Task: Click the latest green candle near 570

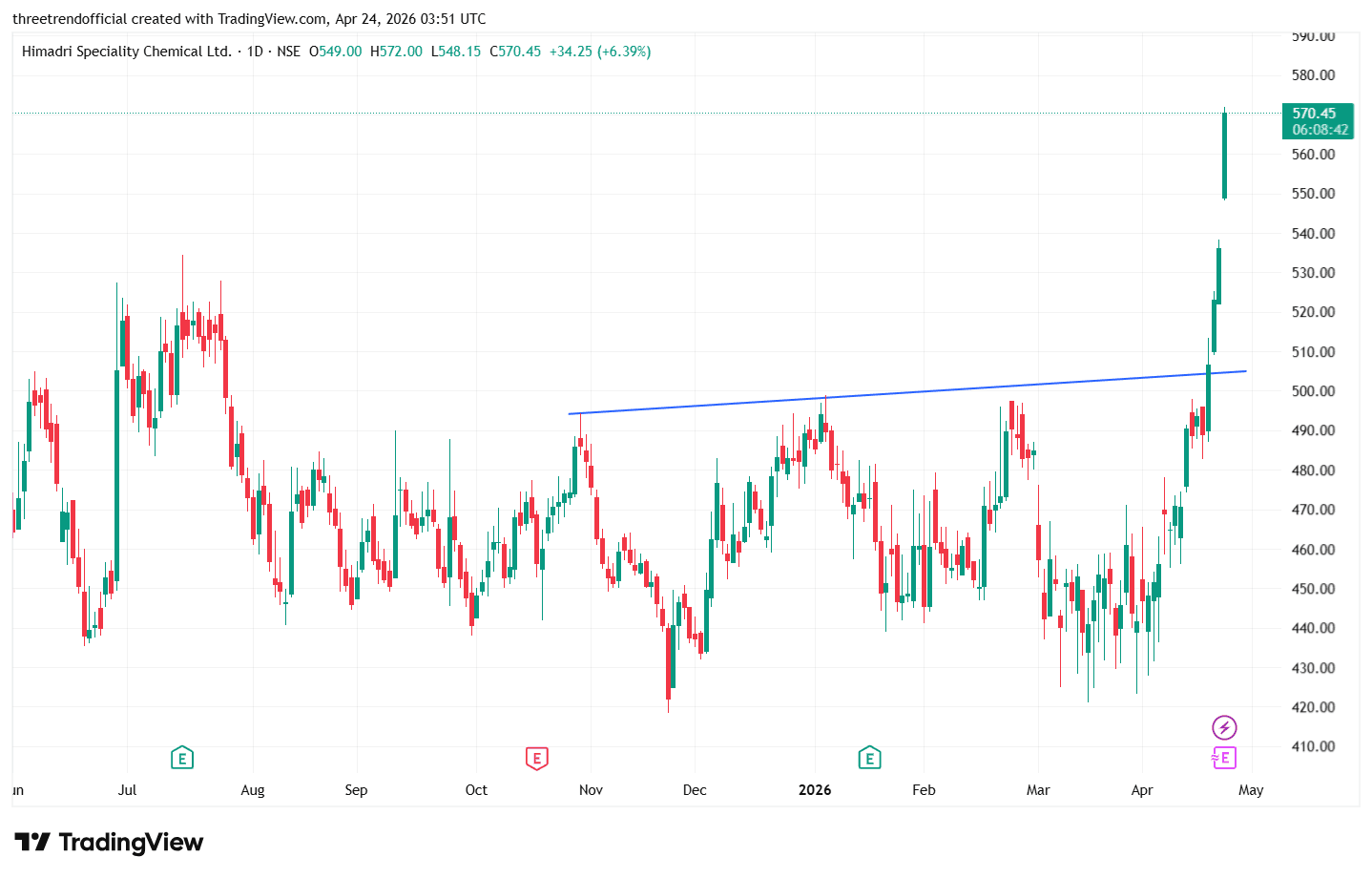Action: [1224, 156]
